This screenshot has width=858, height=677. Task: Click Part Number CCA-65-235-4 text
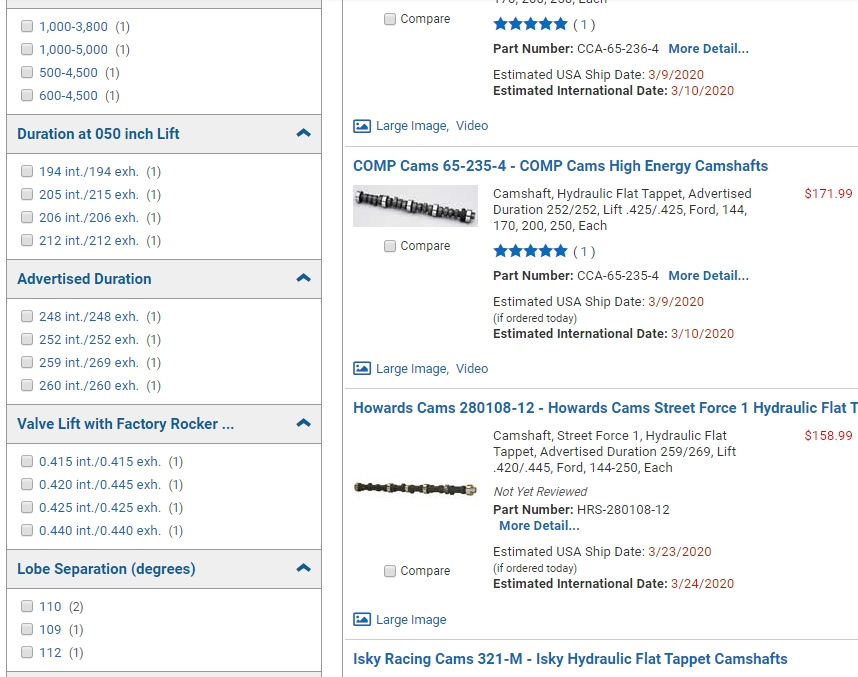click(x=576, y=276)
